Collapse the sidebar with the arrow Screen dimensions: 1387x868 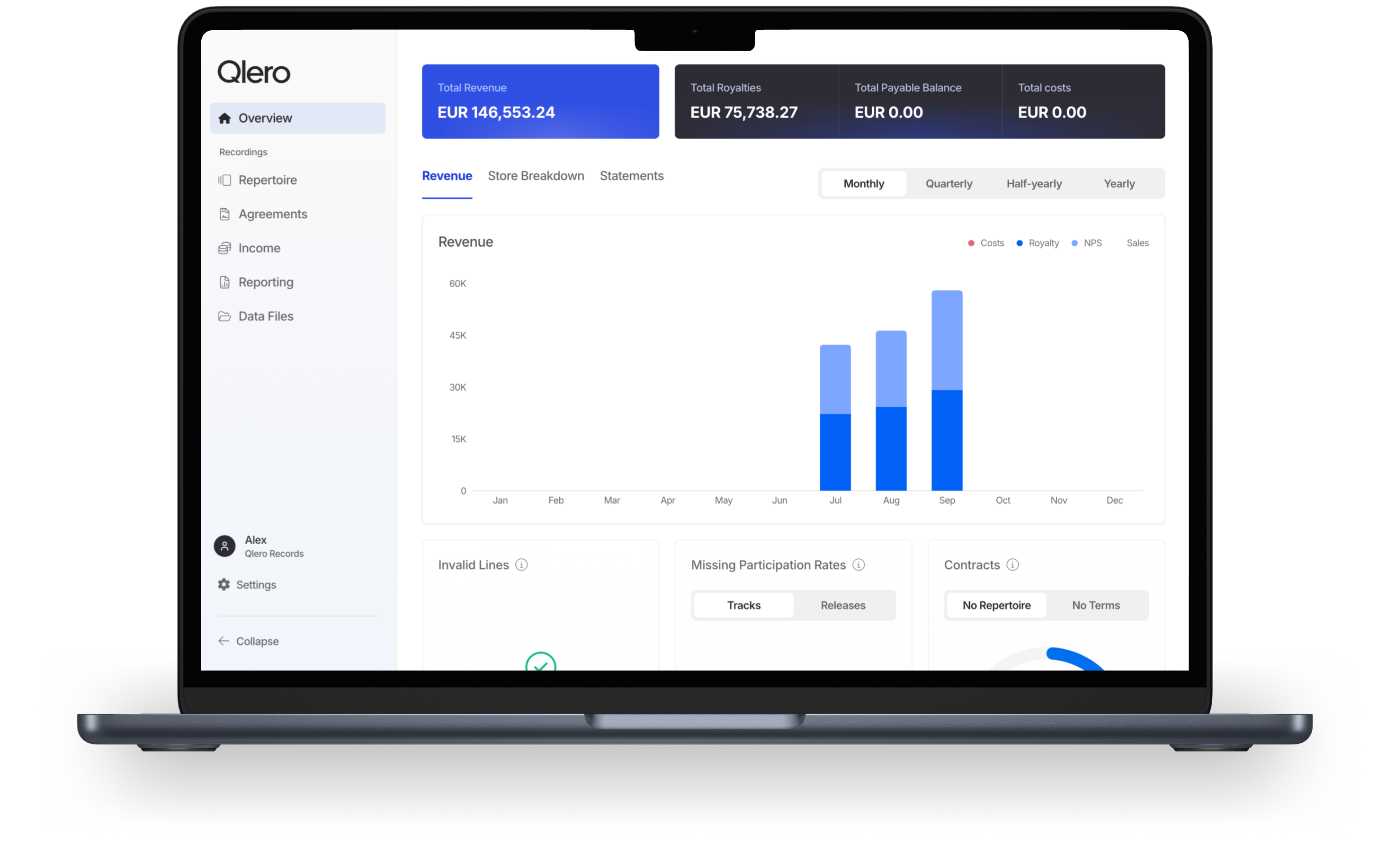point(224,641)
